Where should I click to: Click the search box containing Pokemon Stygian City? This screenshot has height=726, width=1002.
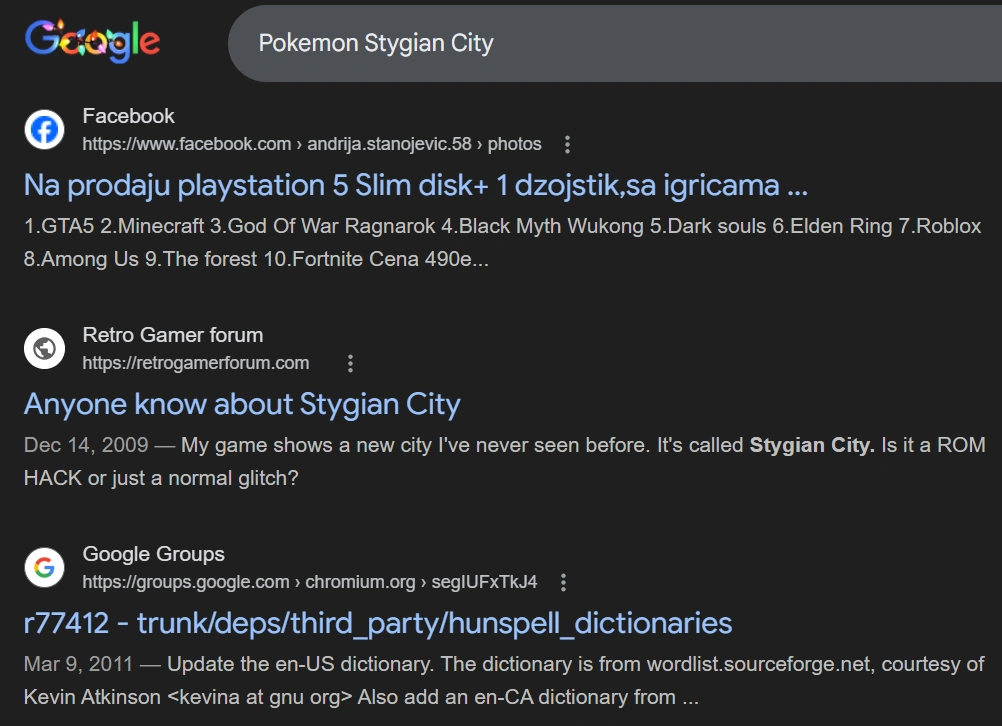615,43
